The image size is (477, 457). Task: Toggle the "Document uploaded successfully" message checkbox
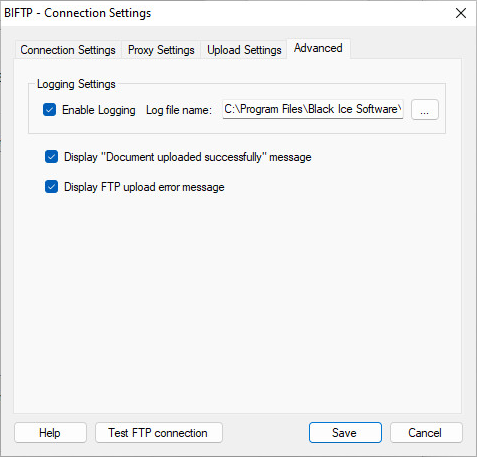click(51, 157)
